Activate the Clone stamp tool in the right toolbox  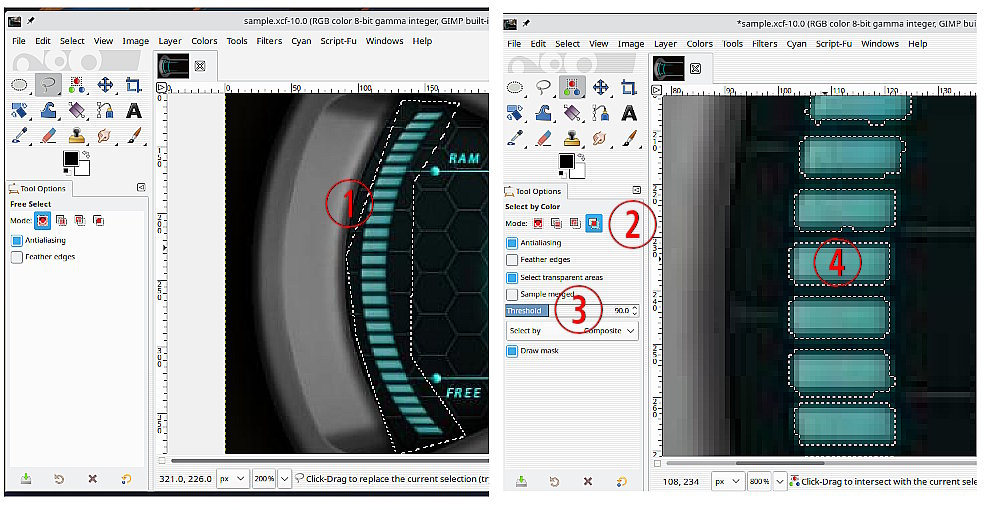[572, 137]
